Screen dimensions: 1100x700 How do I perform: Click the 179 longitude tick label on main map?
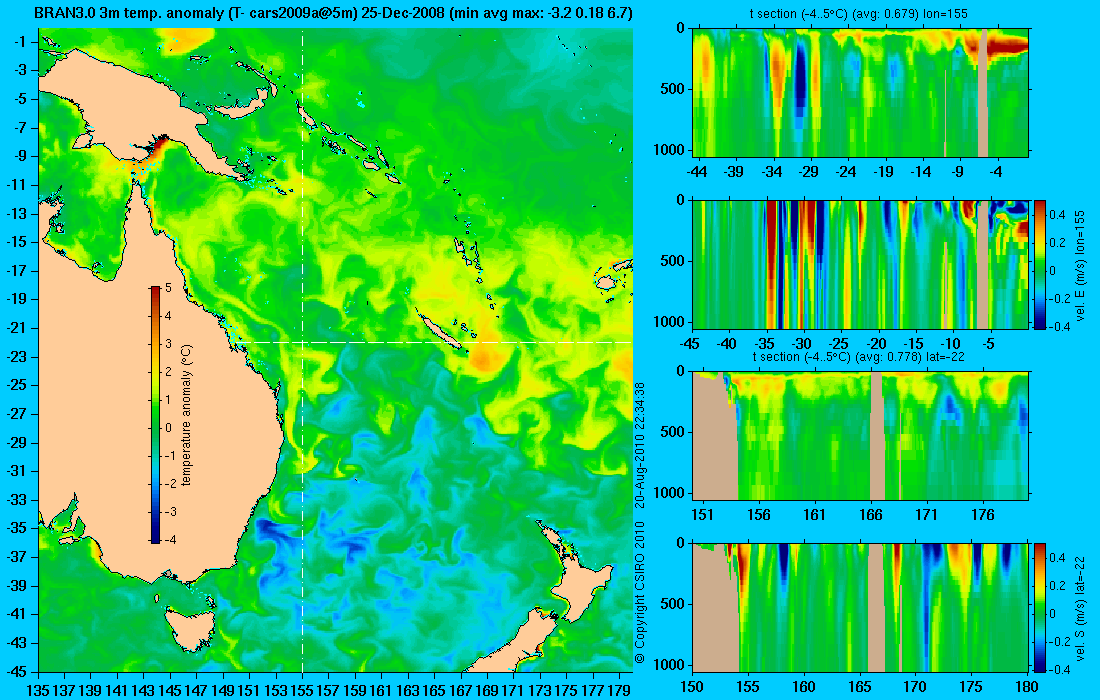point(619,692)
